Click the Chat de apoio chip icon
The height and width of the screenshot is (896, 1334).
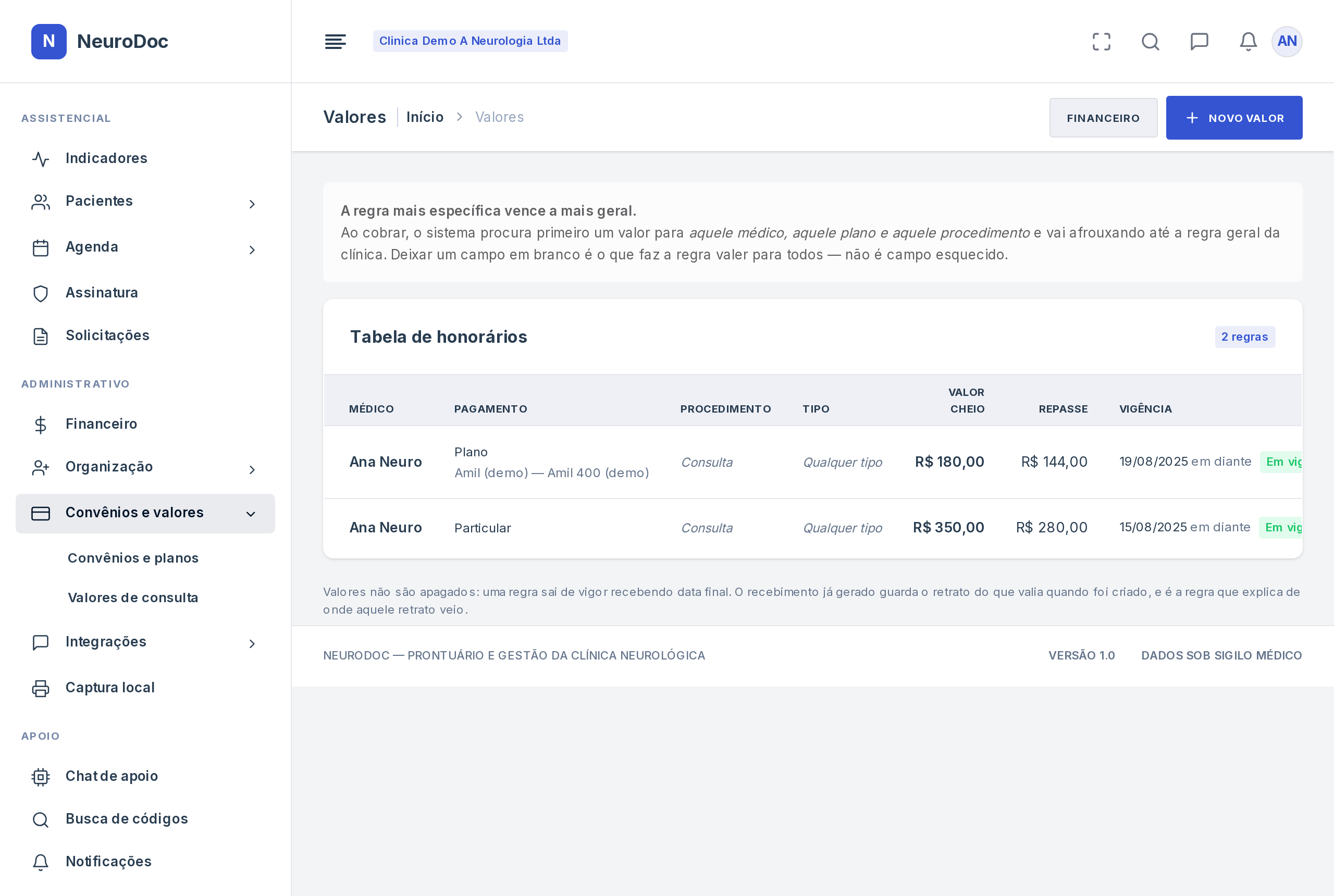click(41, 777)
